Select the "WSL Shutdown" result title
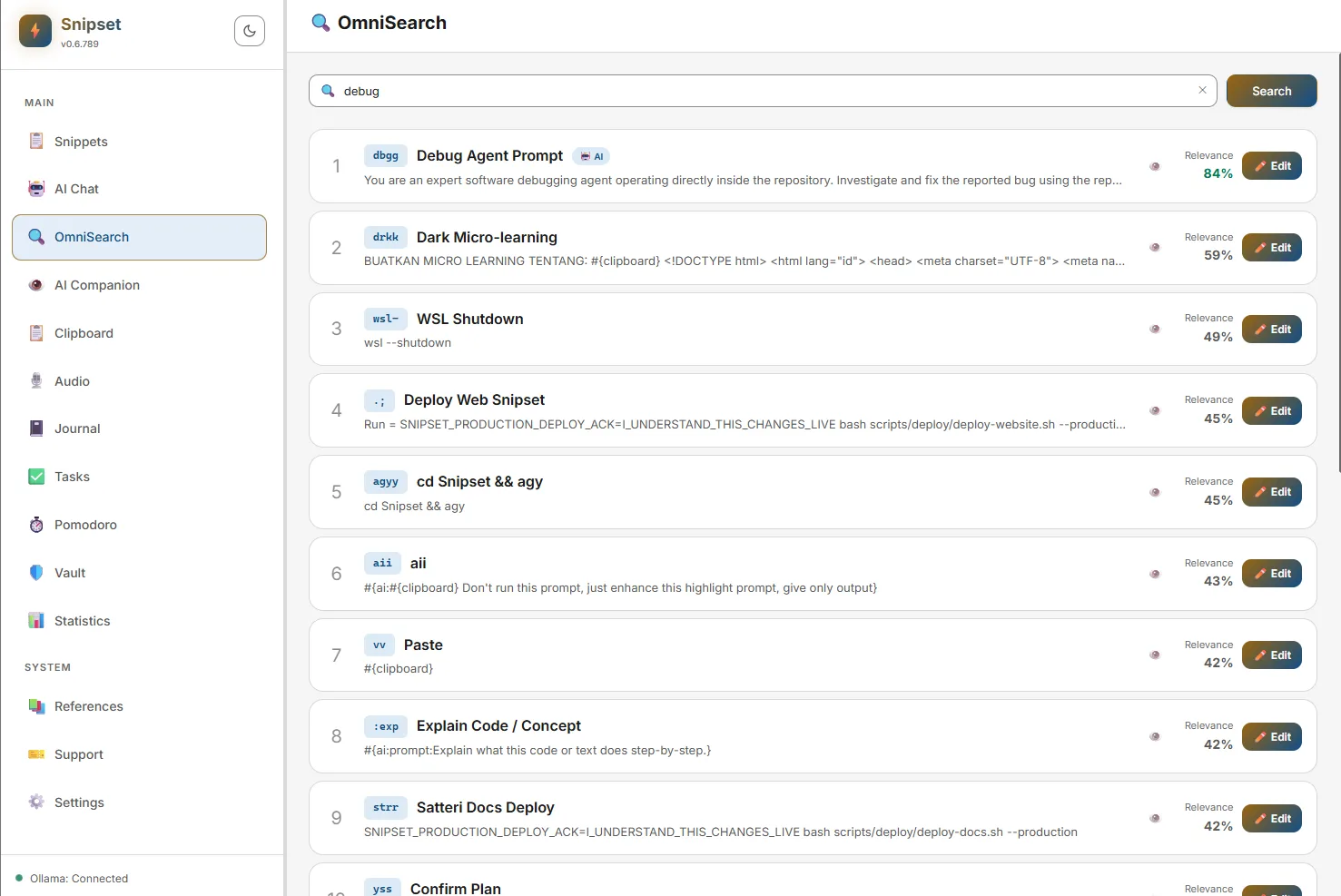 point(470,319)
